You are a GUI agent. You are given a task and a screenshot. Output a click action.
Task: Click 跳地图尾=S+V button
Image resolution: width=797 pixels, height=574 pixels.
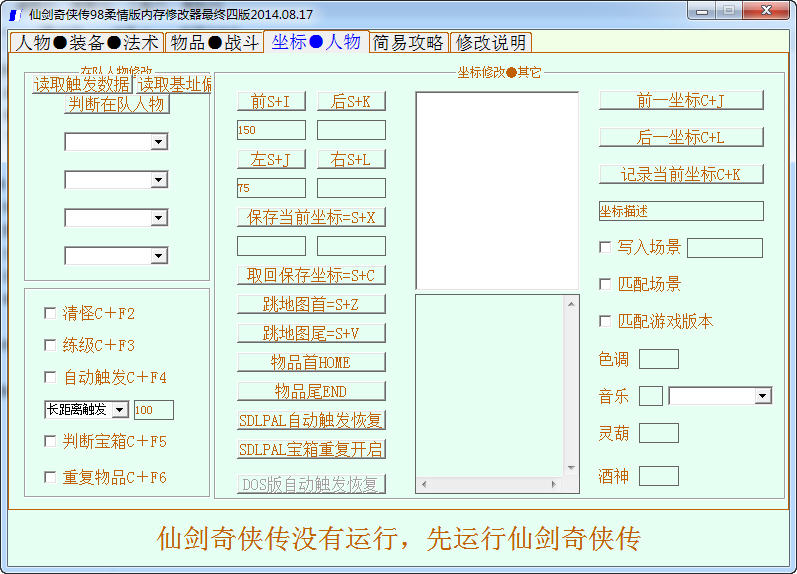[311, 333]
